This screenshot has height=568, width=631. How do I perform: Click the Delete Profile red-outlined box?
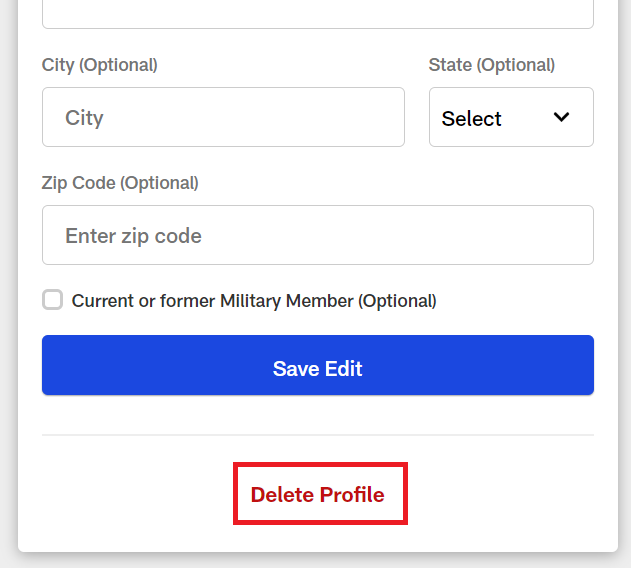(320, 493)
